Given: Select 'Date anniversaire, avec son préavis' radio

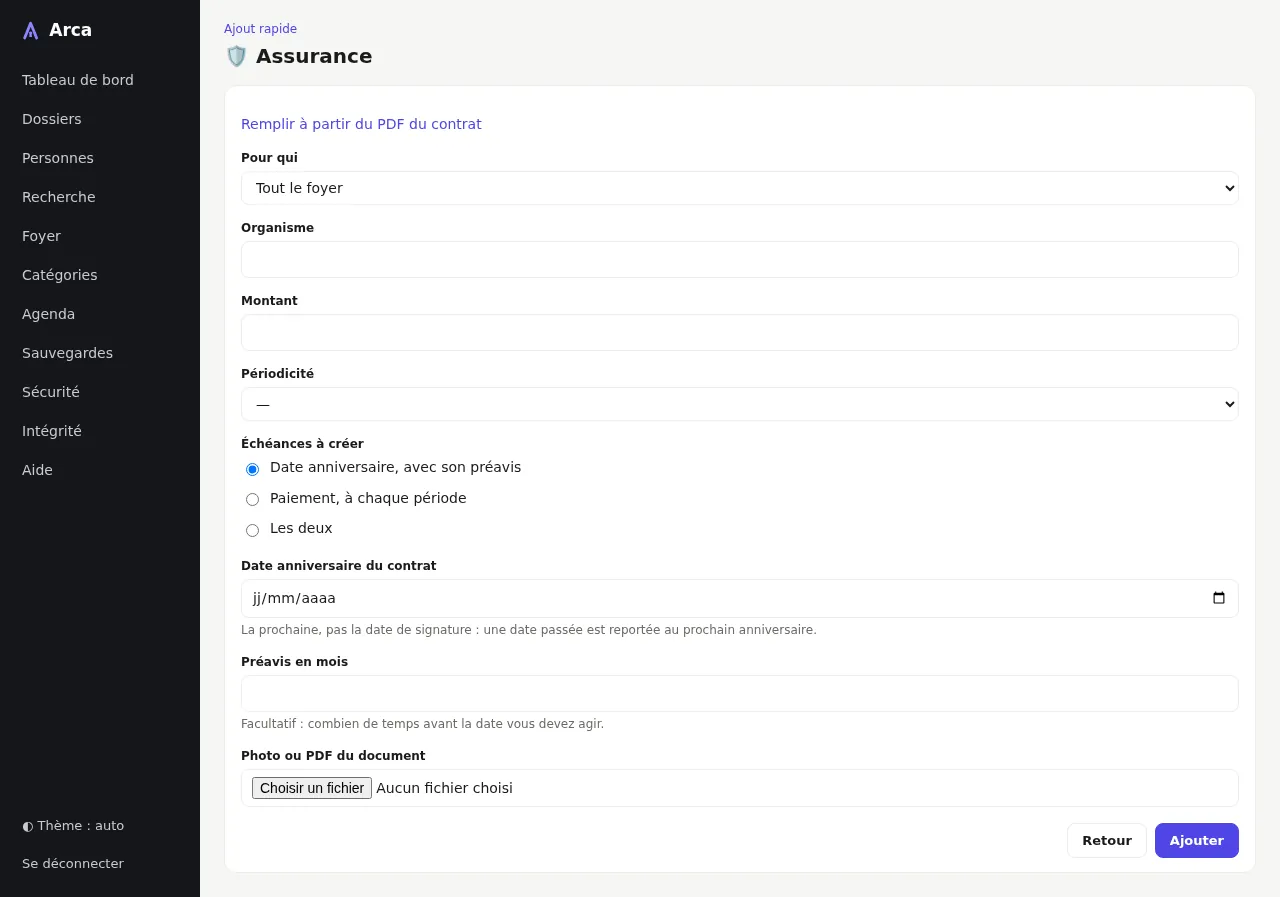Looking at the screenshot, I should tap(252, 469).
